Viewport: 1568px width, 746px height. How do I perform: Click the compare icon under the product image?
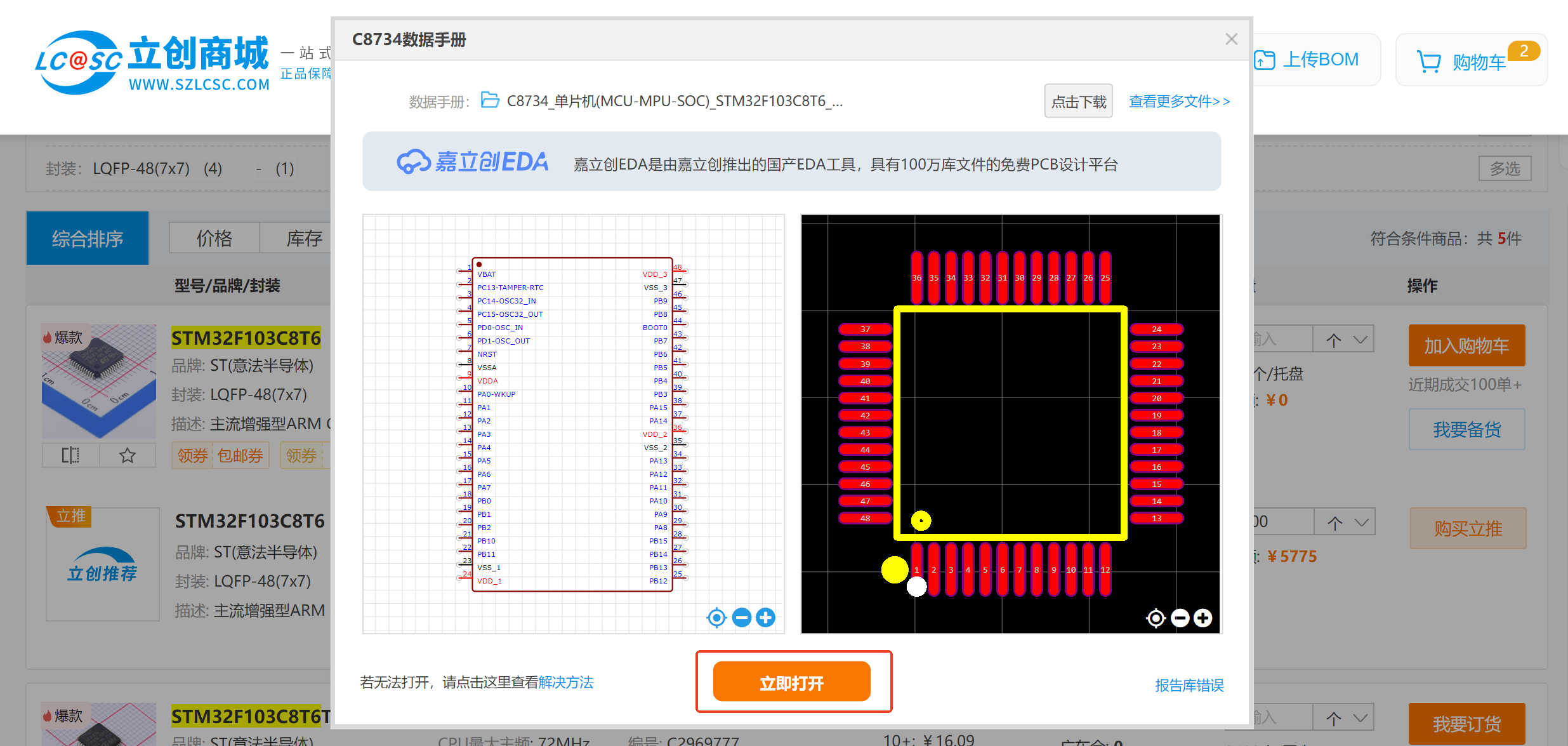(70, 455)
